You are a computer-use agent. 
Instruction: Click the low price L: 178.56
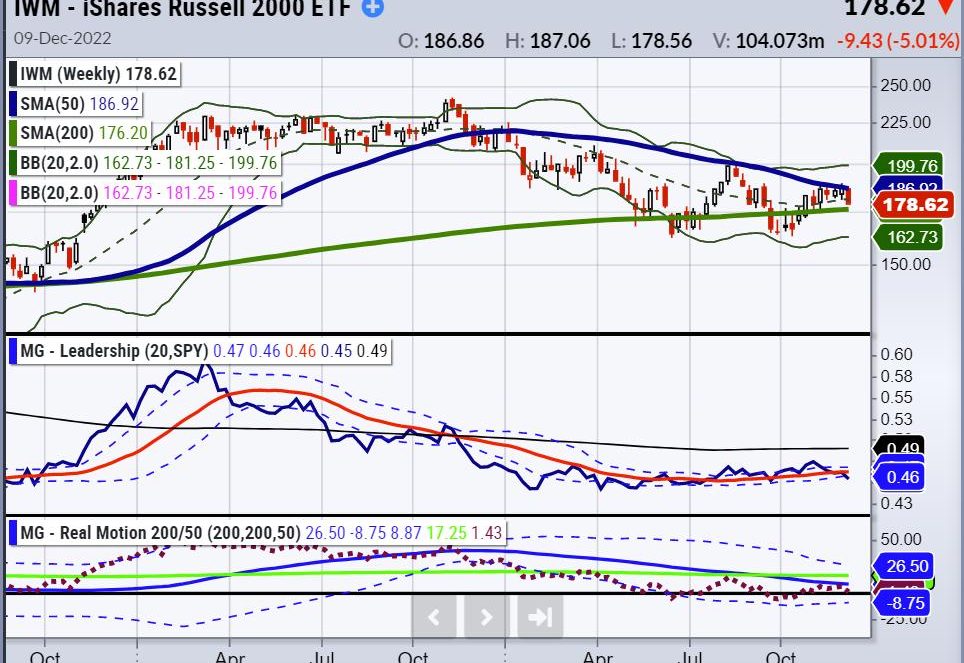pos(651,41)
